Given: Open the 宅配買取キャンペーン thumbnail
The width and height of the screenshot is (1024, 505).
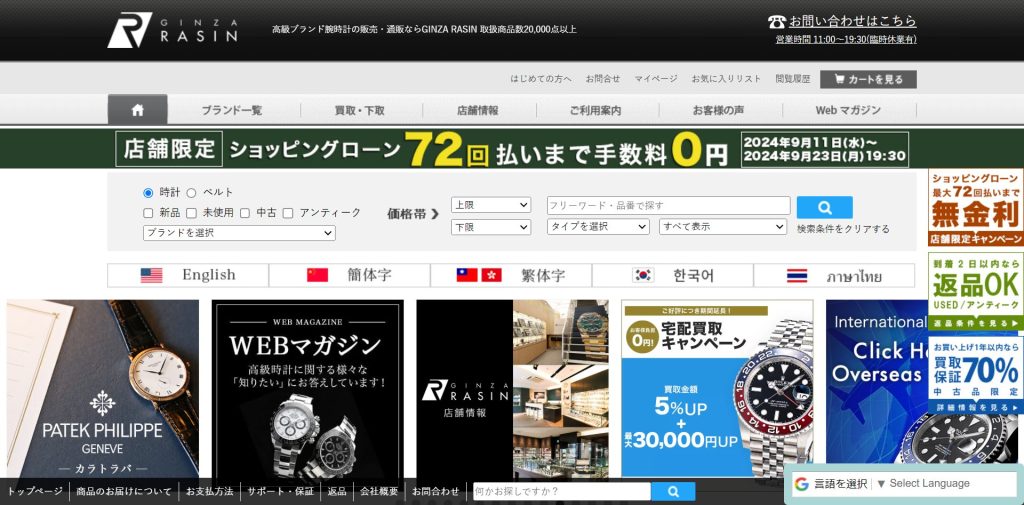Looking at the screenshot, I should click(x=717, y=391).
